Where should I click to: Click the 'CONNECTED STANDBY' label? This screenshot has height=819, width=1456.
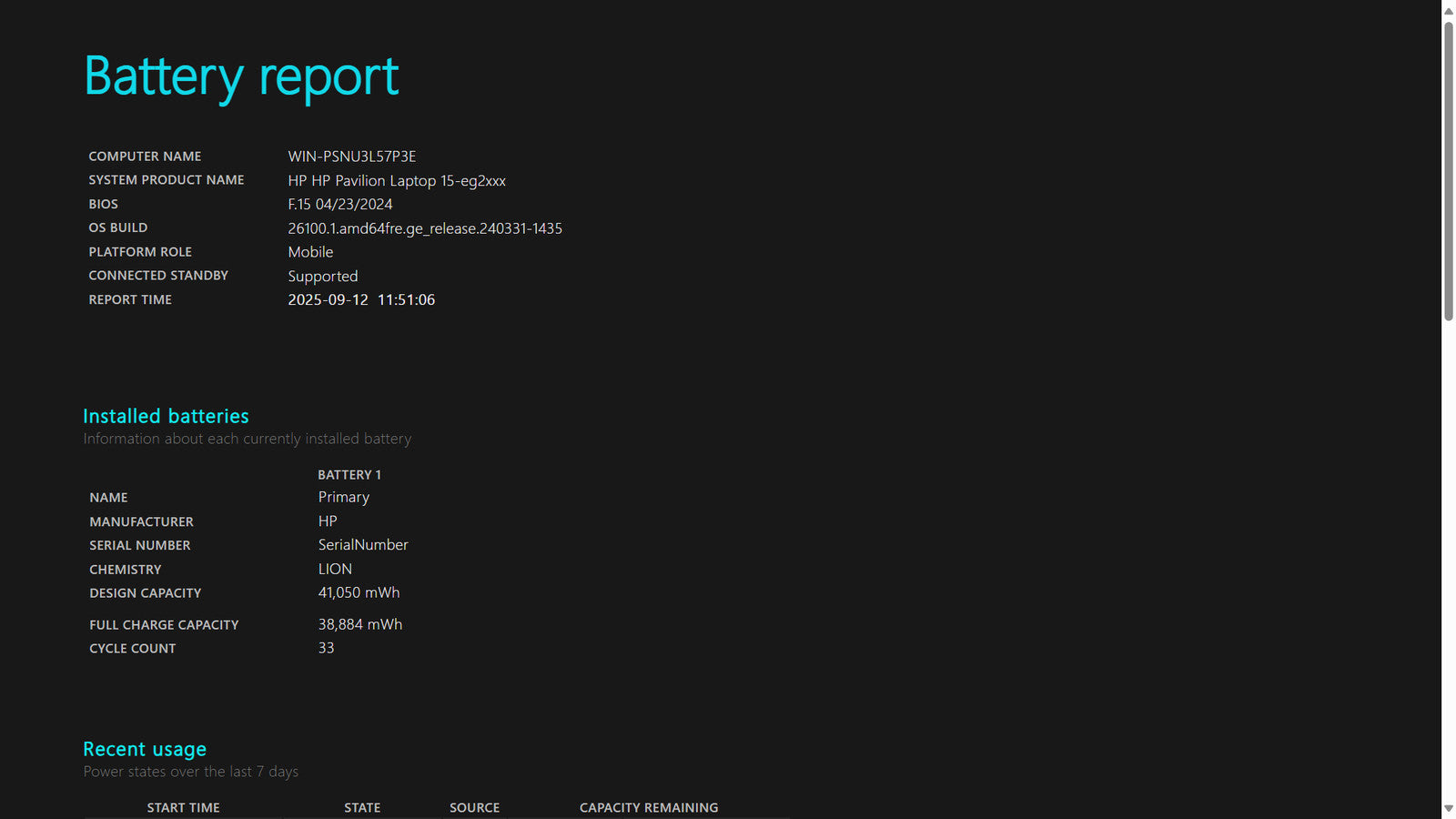(x=158, y=276)
